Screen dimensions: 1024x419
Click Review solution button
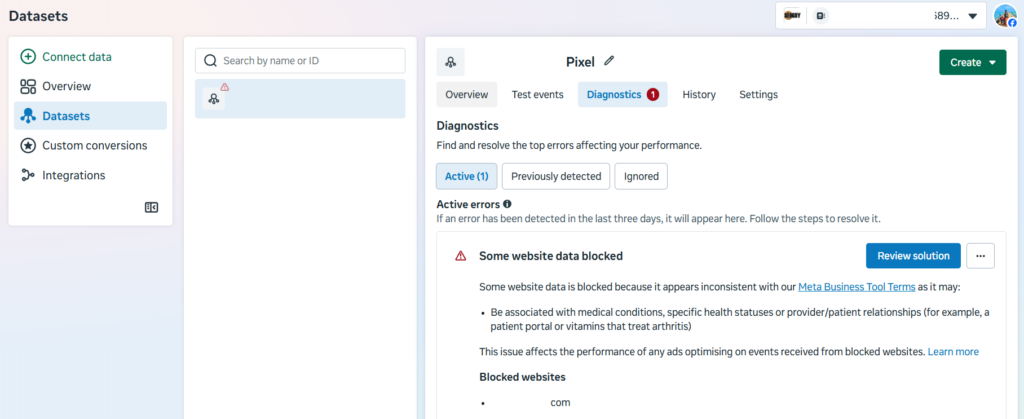point(913,256)
